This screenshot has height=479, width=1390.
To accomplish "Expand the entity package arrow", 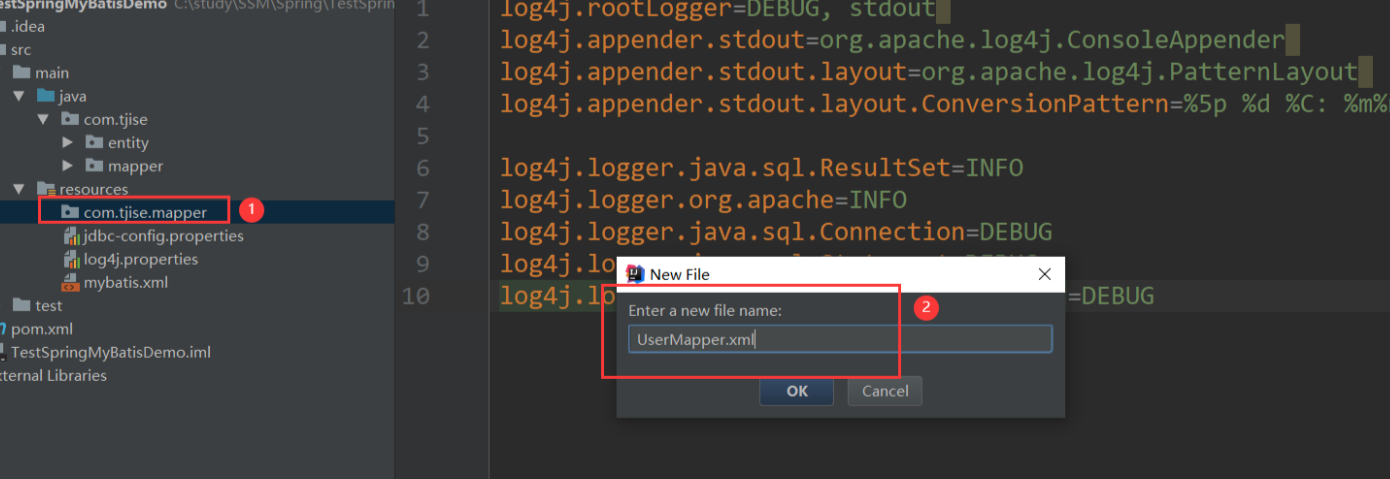I will tap(67, 143).
